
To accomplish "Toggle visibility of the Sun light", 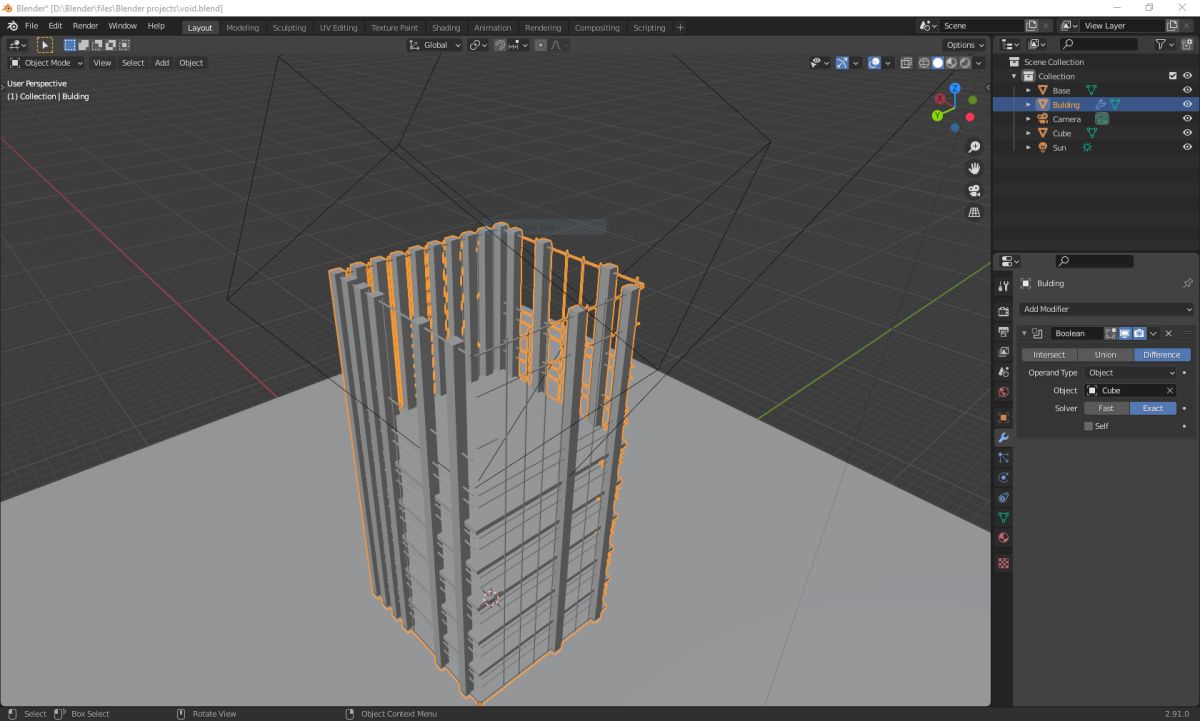I will tap(1187, 147).
